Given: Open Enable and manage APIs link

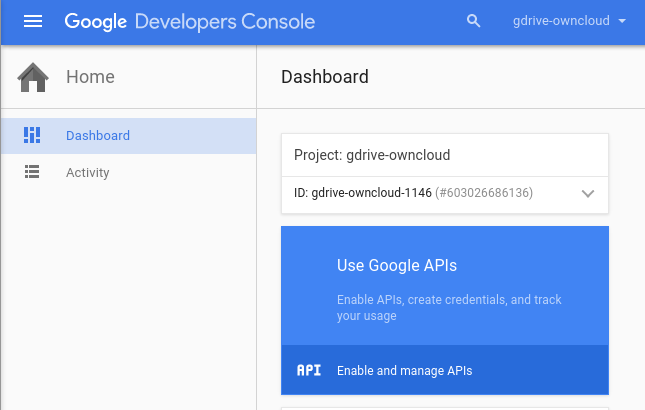Looking at the screenshot, I should 404,370.
